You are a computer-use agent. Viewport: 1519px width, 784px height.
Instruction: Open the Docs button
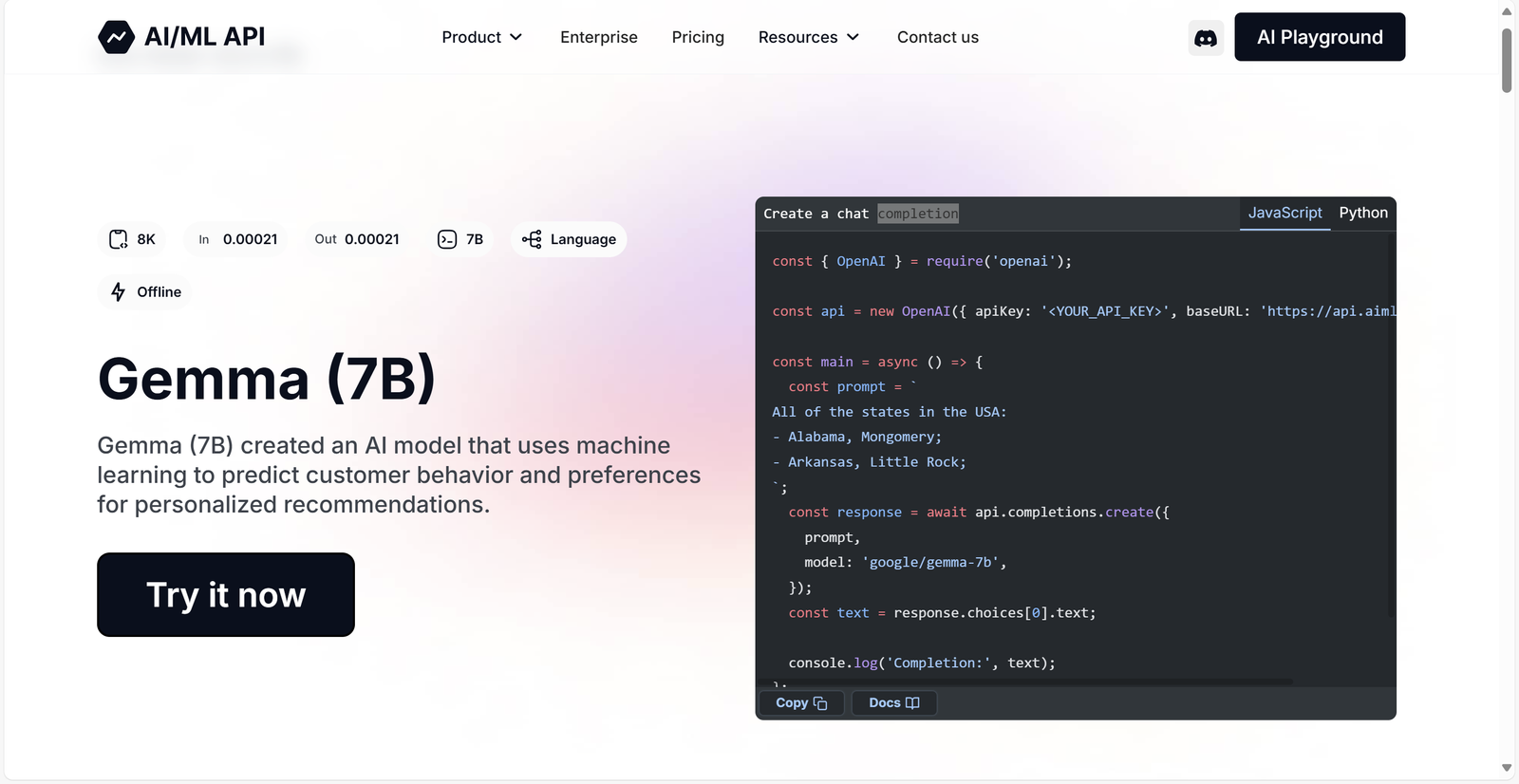[x=894, y=703]
